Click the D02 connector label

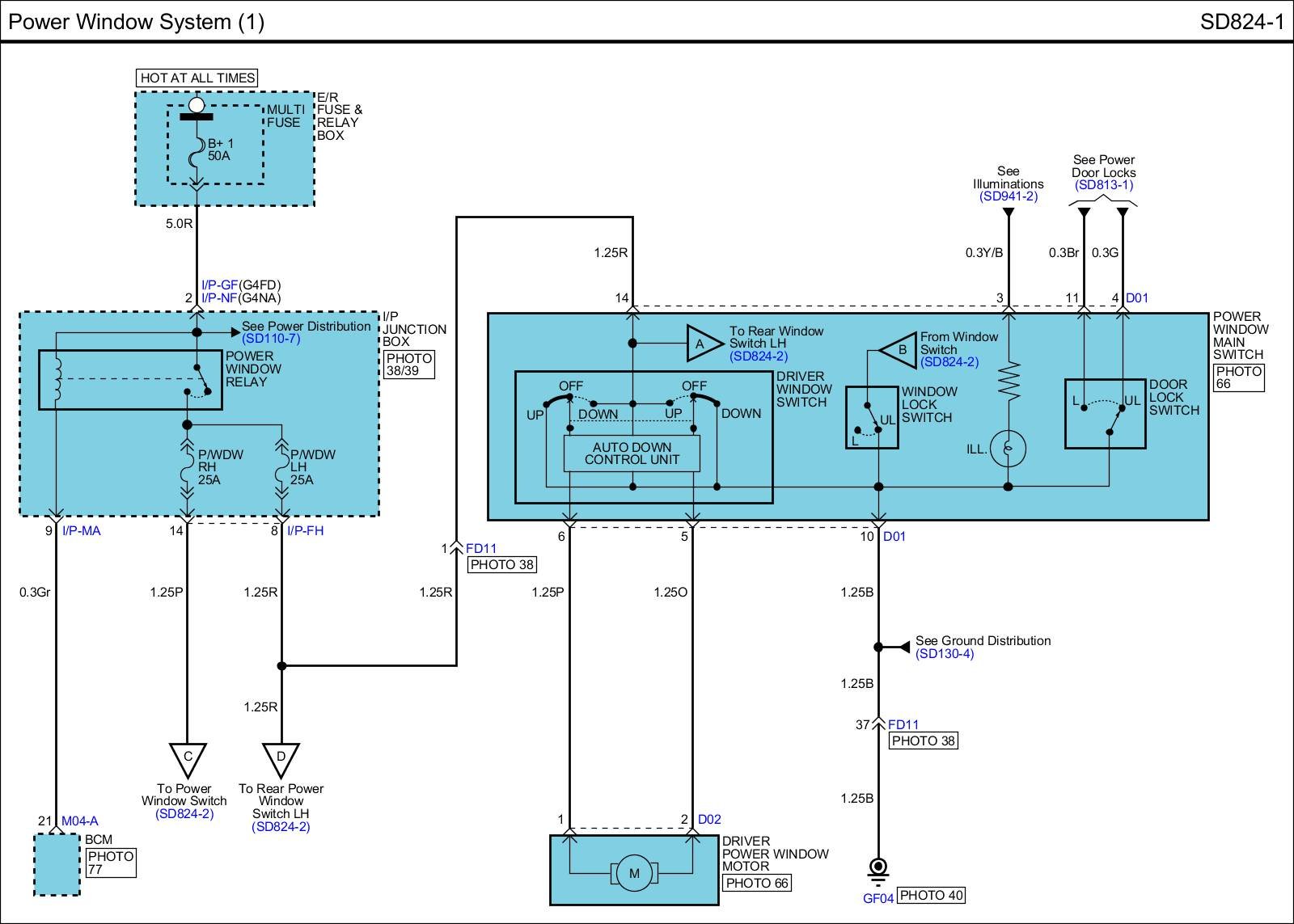click(x=708, y=820)
